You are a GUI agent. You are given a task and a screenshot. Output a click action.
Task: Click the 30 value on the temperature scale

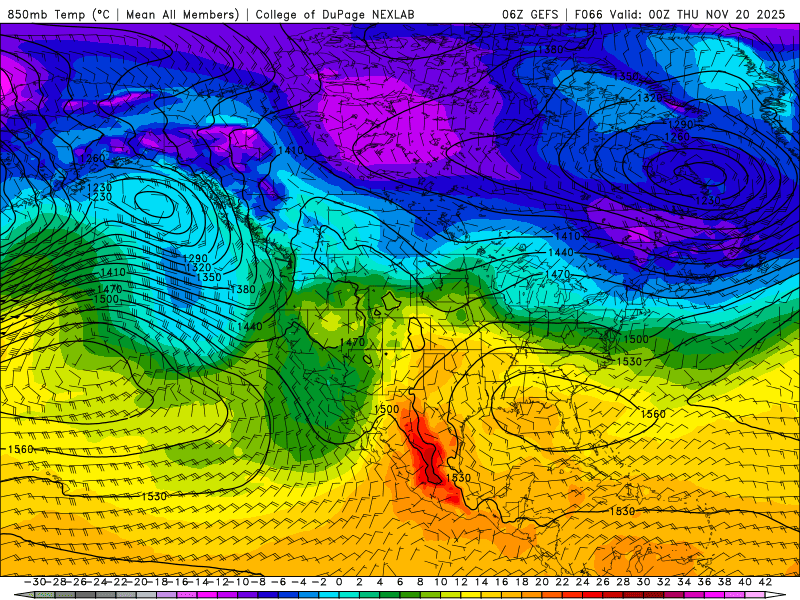[643, 582]
